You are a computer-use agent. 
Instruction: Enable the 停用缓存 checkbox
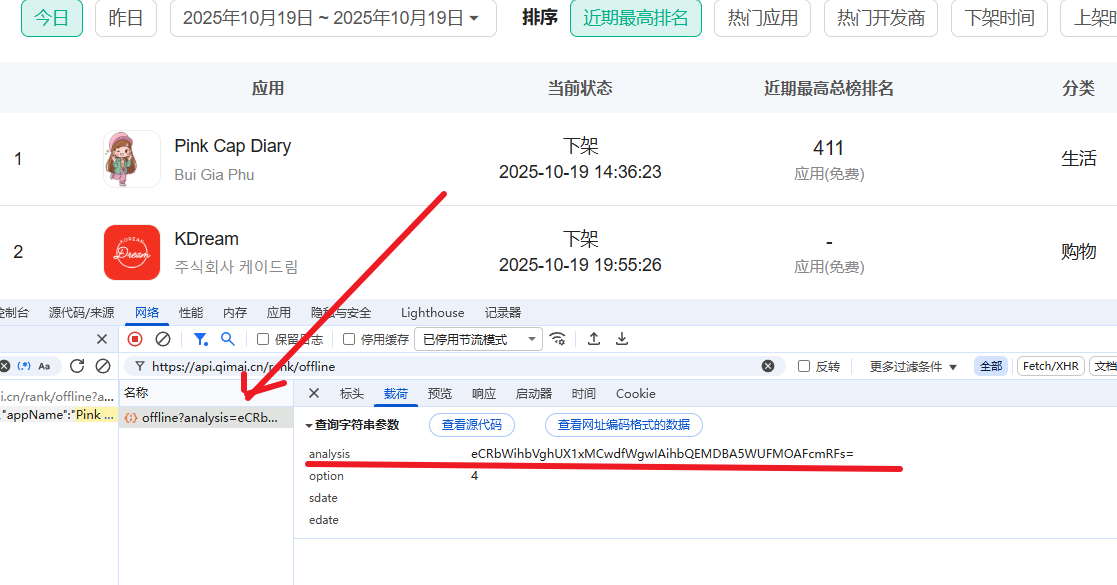coord(348,339)
